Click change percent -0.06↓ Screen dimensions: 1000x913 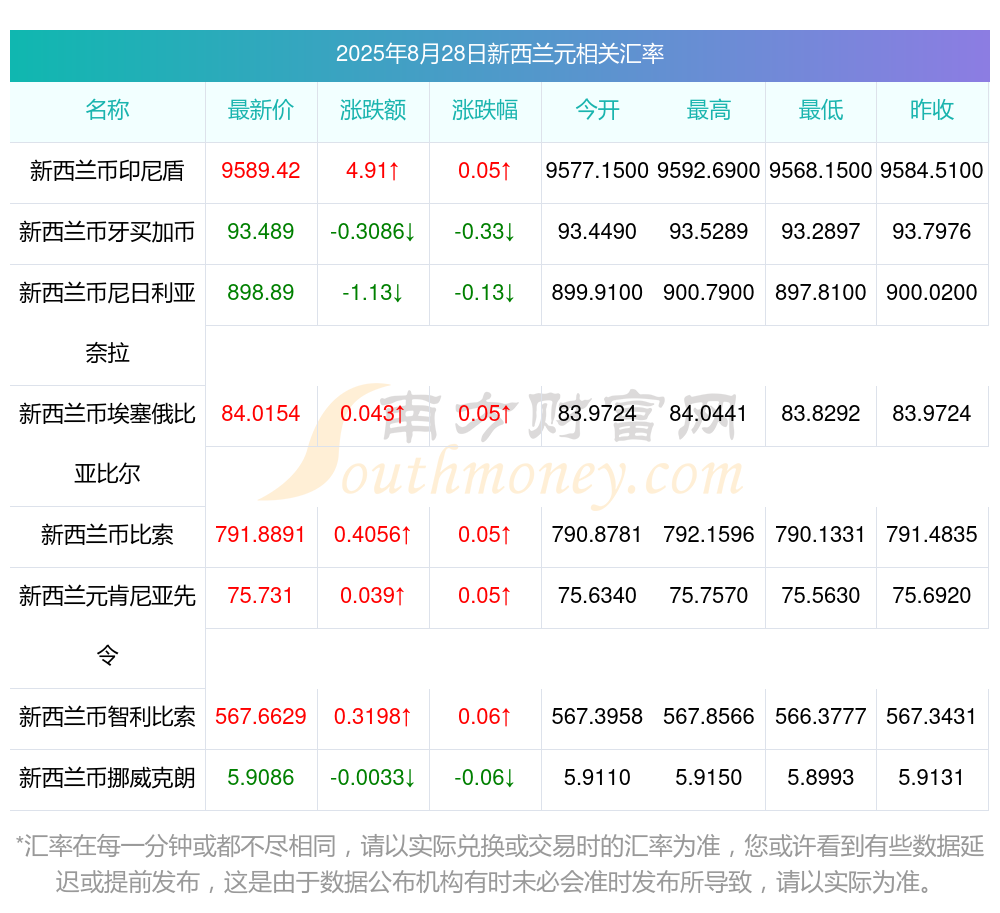click(485, 778)
